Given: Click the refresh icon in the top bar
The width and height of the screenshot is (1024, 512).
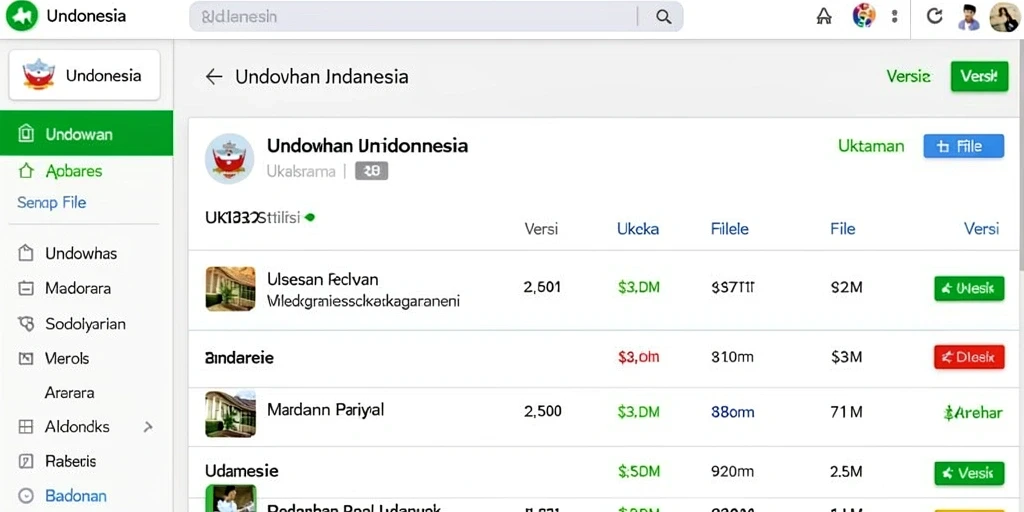Looking at the screenshot, I should (x=935, y=16).
